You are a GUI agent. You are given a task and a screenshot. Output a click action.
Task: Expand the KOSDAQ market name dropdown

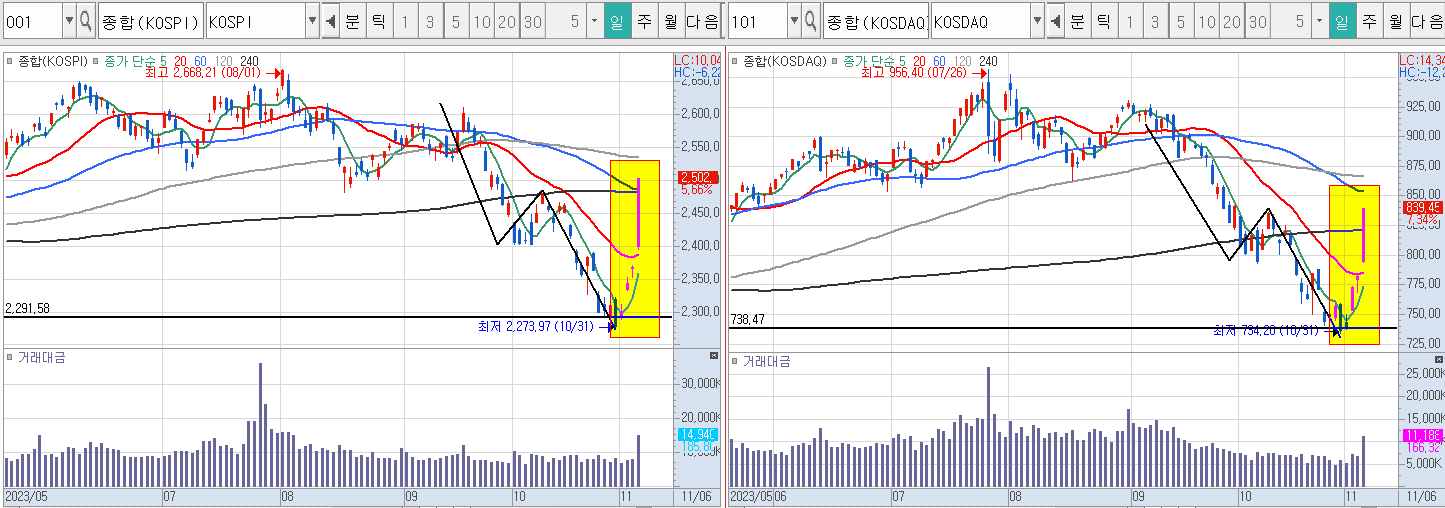point(1036,21)
